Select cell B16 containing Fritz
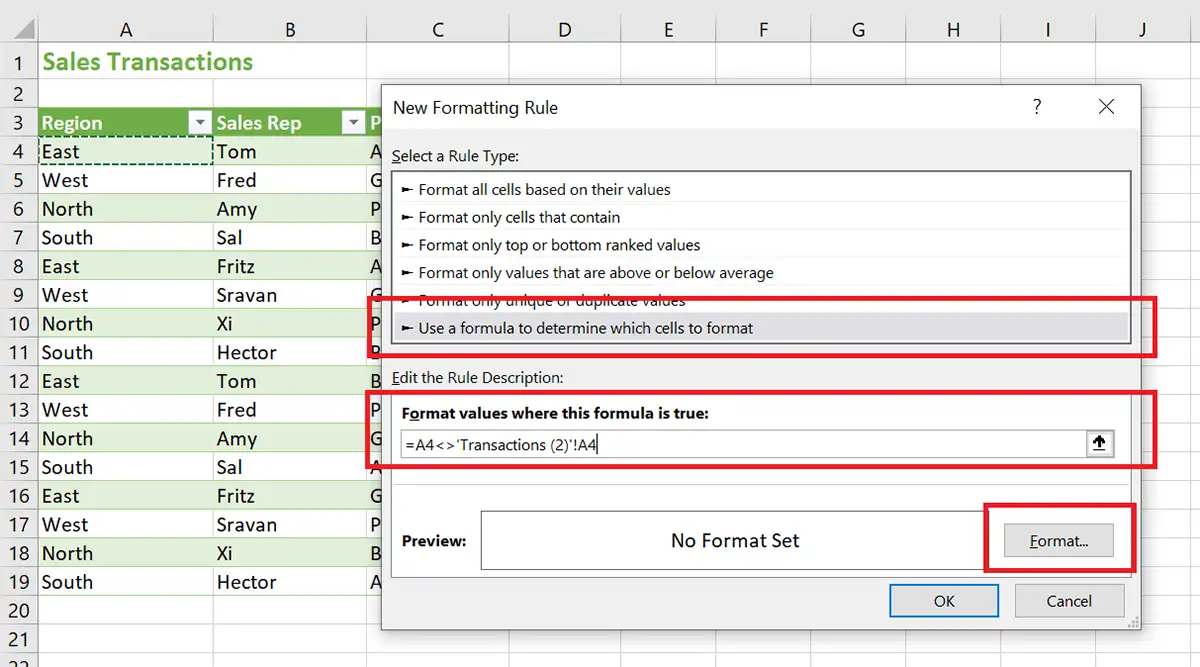The image size is (1200, 667). 290,496
